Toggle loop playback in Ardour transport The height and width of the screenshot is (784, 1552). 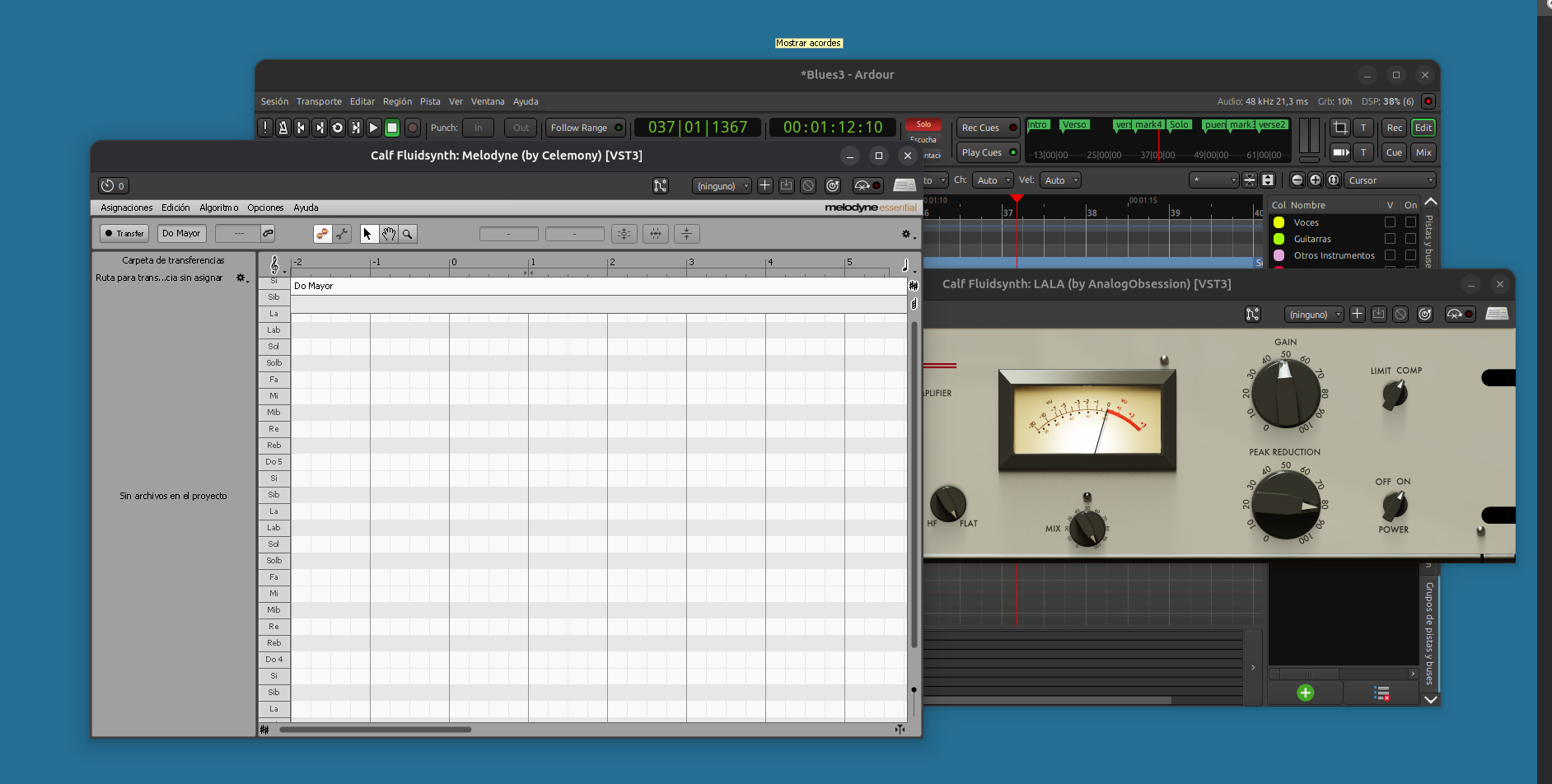(x=337, y=128)
